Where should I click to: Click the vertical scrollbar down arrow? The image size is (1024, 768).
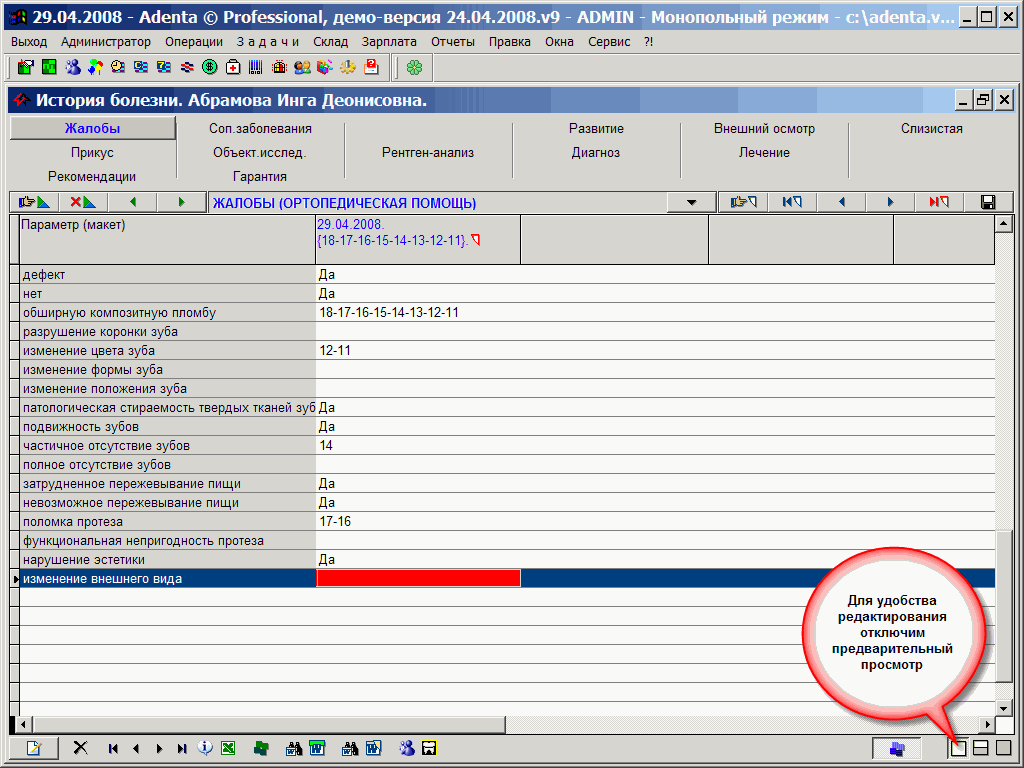1004,705
